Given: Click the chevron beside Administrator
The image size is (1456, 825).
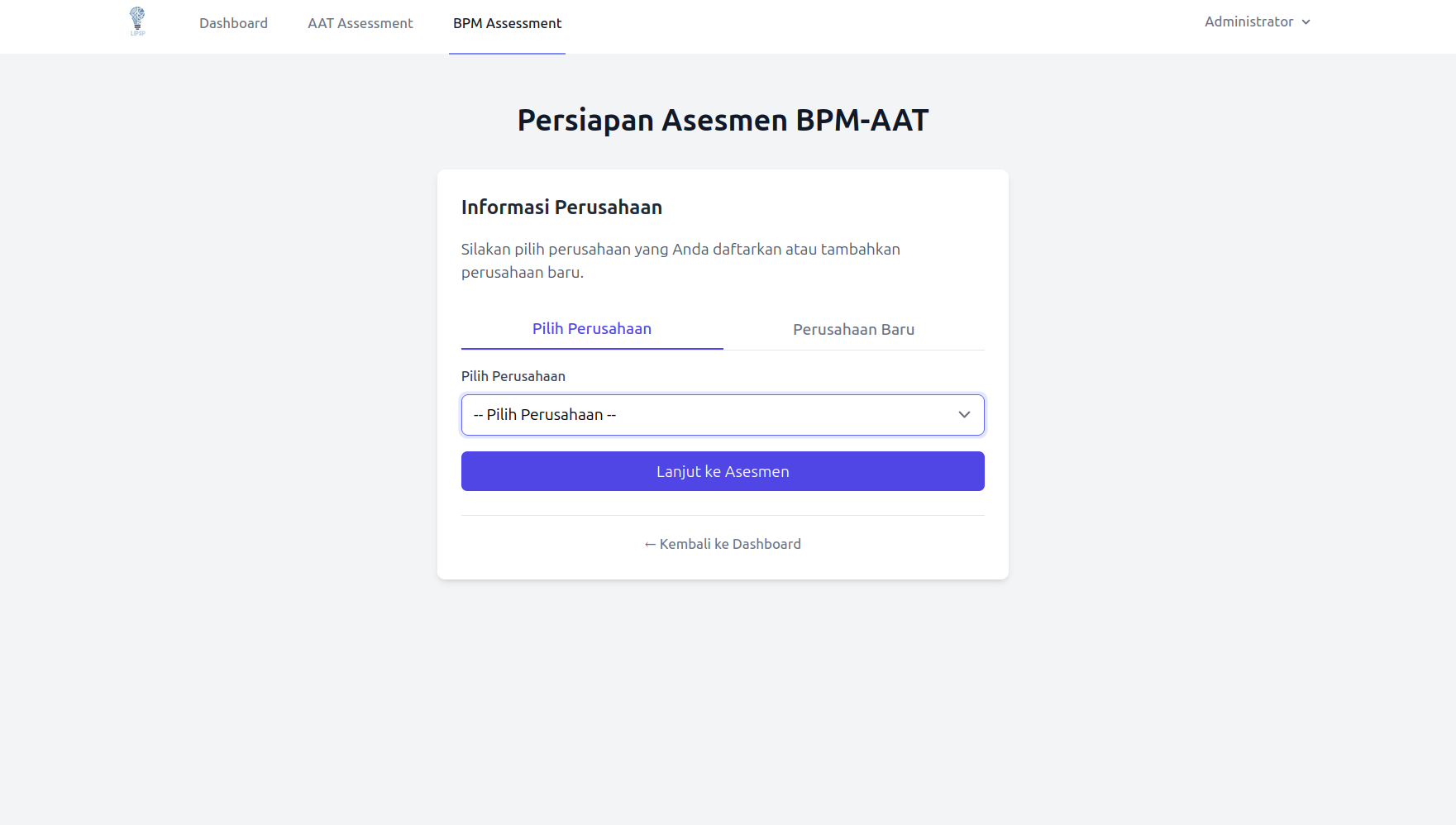Looking at the screenshot, I should [x=1306, y=22].
